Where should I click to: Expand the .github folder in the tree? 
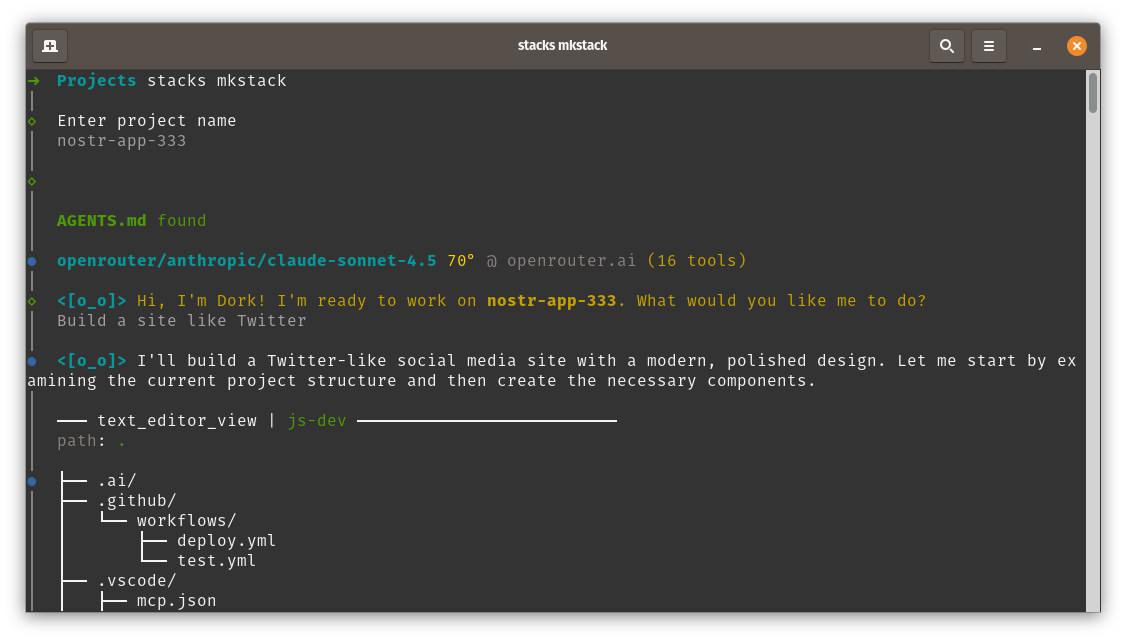coord(137,500)
